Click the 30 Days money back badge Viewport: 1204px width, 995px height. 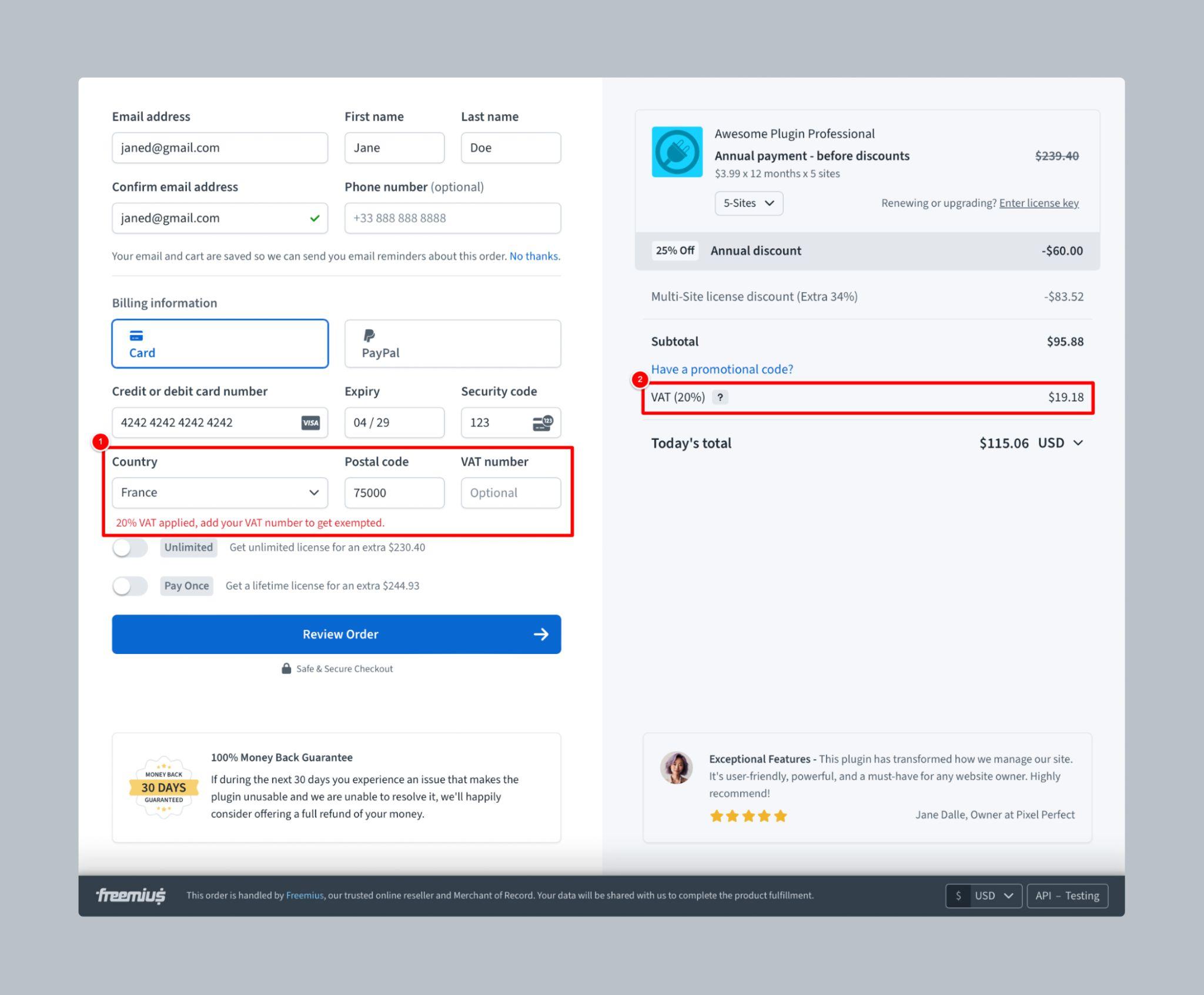(x=163, y=787)
